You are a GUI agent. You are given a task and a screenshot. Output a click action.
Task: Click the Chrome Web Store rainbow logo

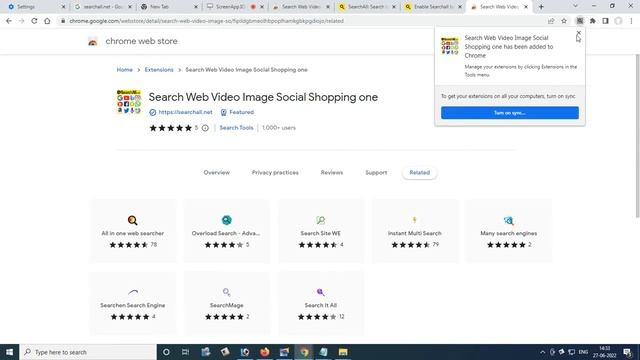point(93,41)
